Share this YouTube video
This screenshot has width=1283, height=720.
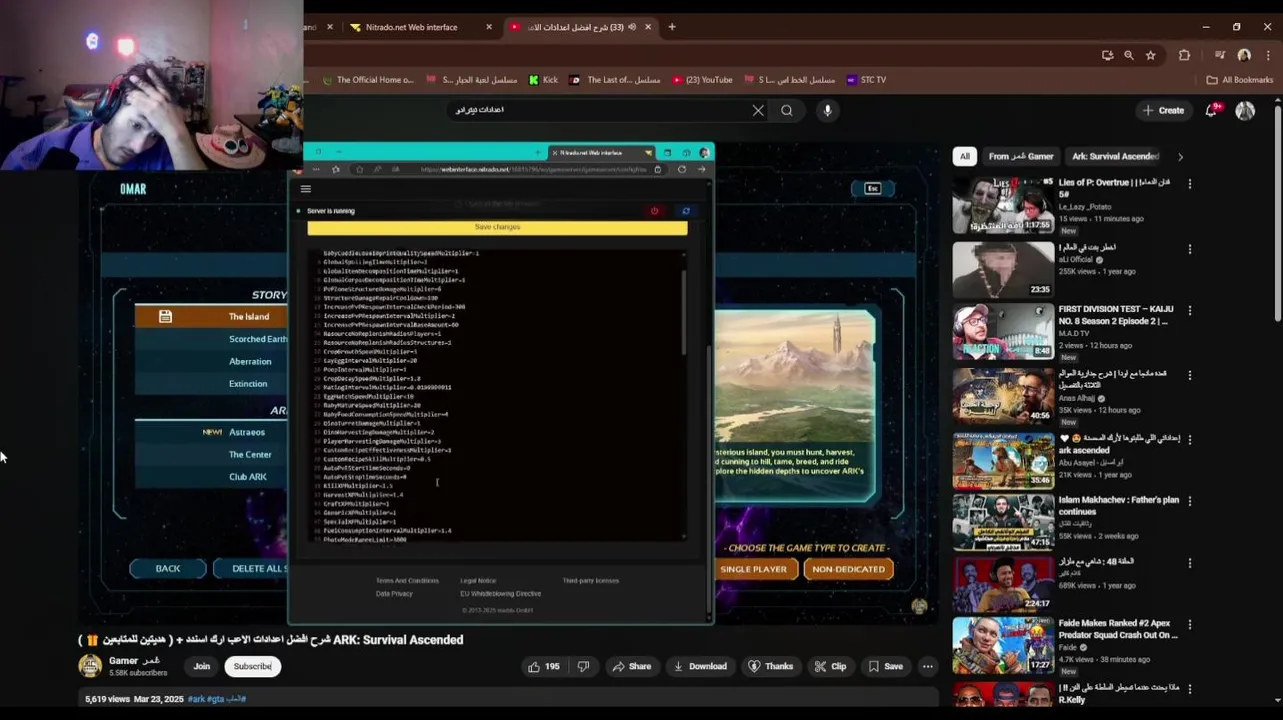(x=632, y=666)
